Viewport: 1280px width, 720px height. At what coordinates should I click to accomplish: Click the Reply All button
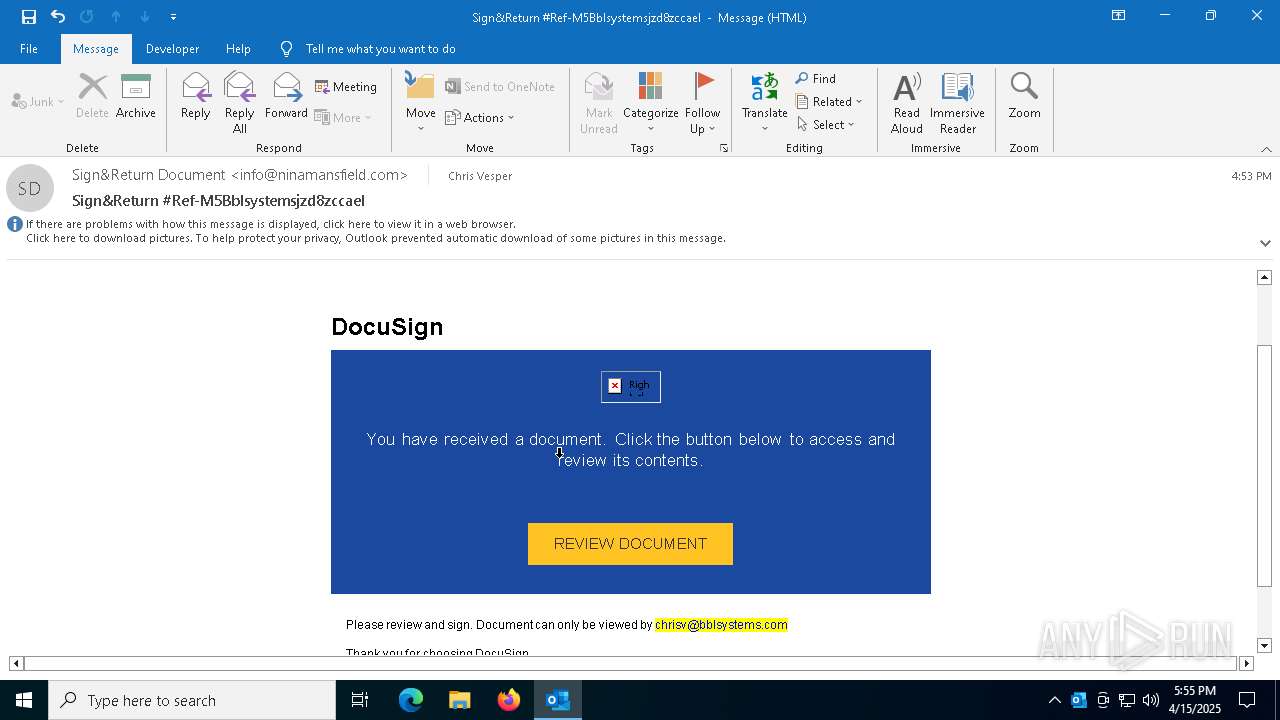pyautogui.click(x=240, y=102)
